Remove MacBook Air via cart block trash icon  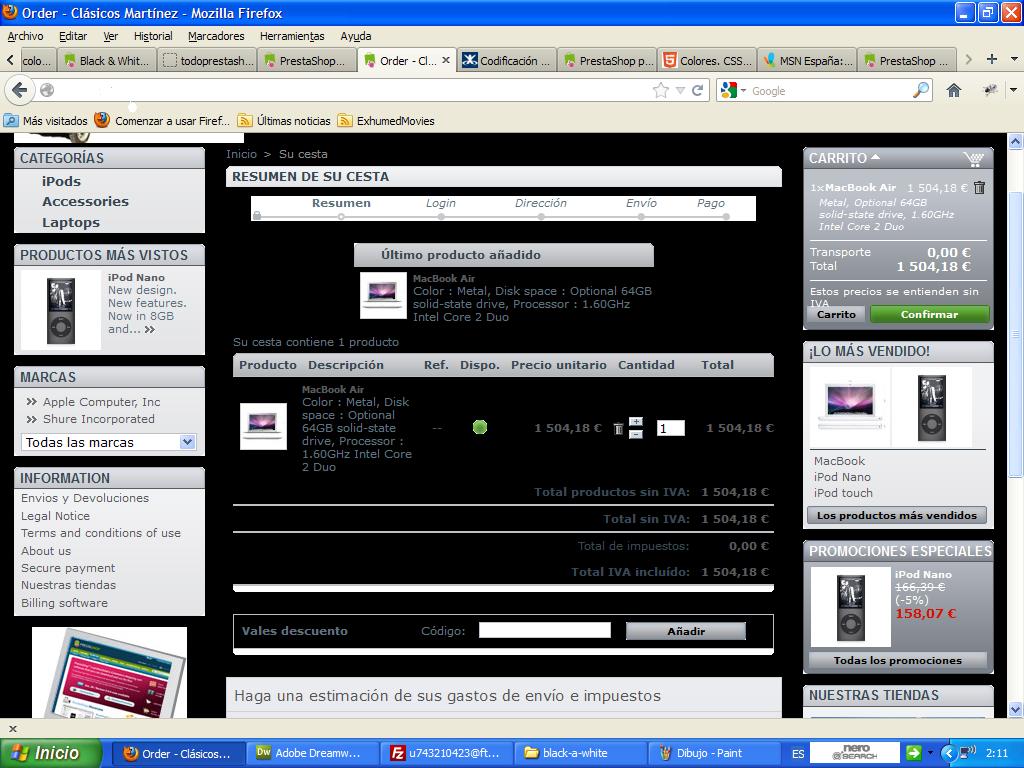tap(979, 188)
